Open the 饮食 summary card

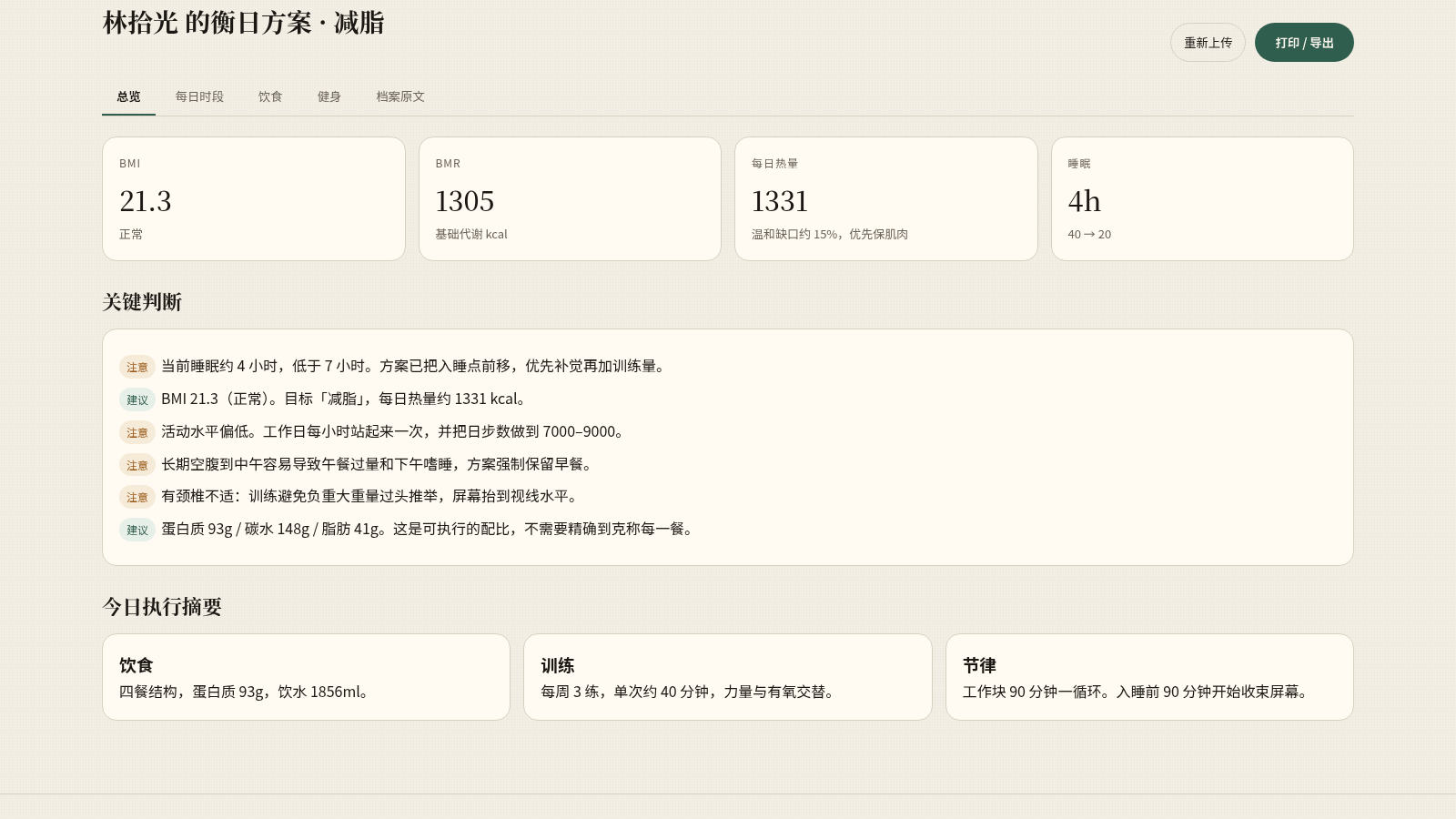306,677
